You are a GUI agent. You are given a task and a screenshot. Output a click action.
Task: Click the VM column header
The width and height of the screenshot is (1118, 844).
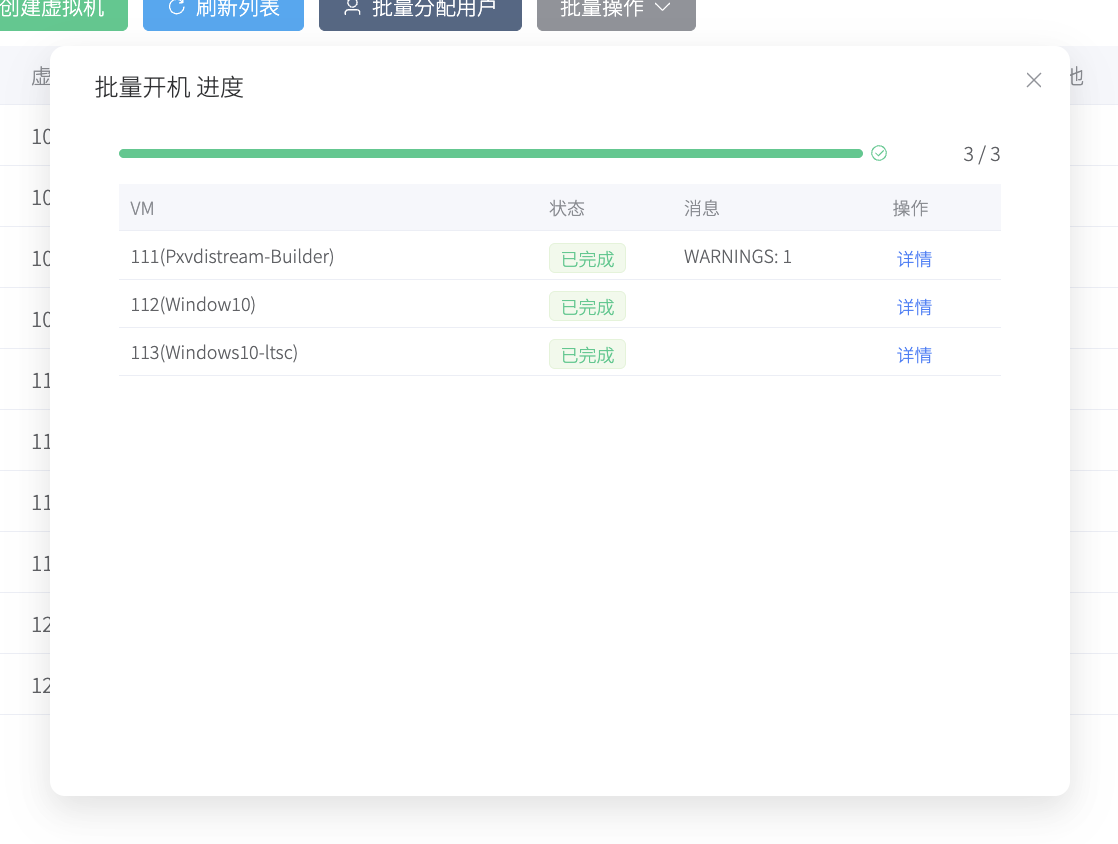click(142, 208)
